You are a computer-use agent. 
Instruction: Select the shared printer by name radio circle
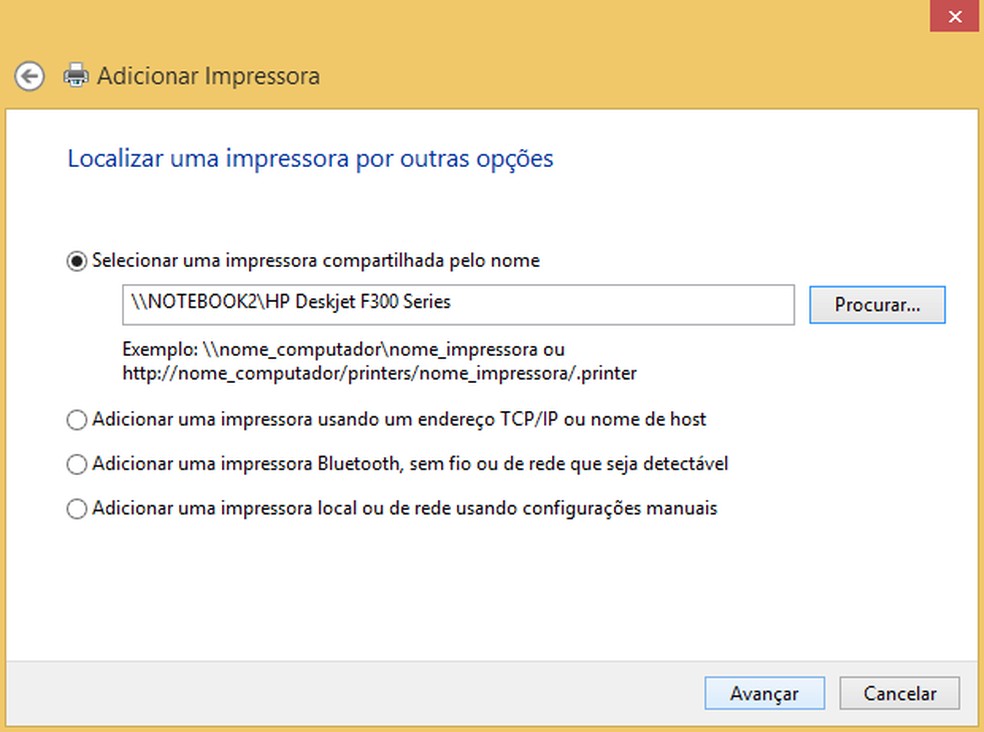[x=77, y=261]
